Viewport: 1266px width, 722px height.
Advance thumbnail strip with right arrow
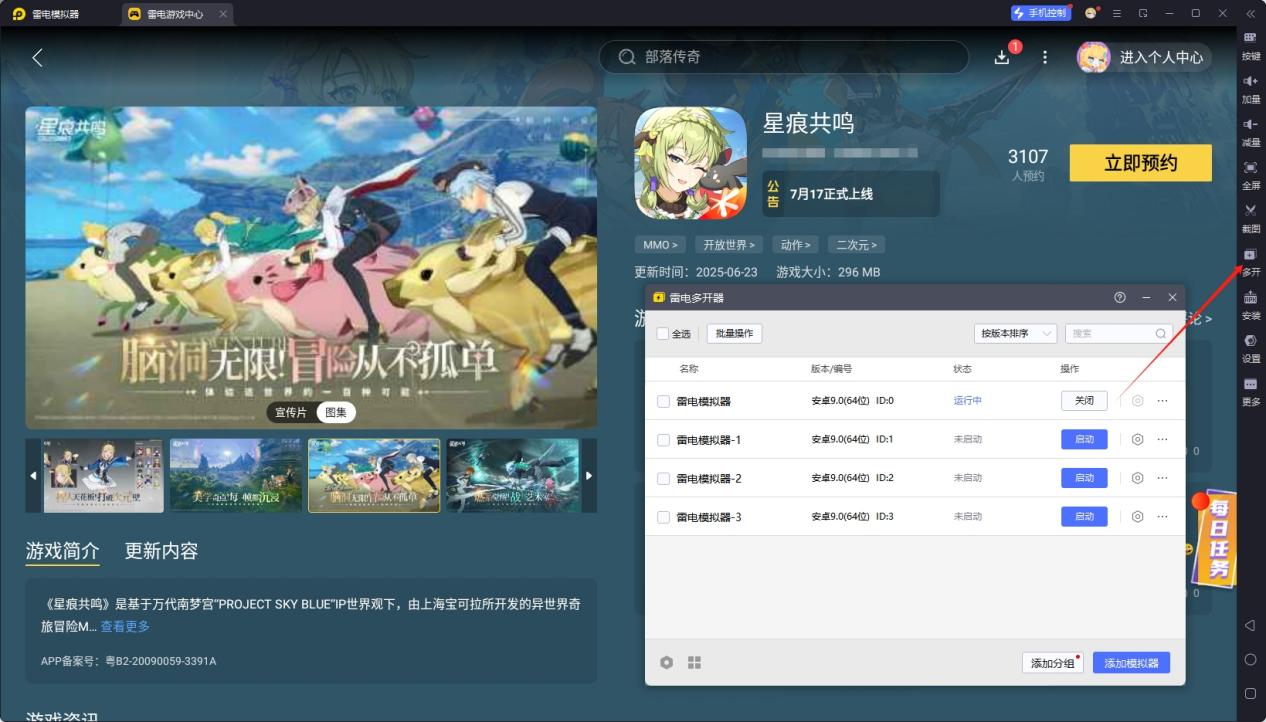[x=589, y=476]
